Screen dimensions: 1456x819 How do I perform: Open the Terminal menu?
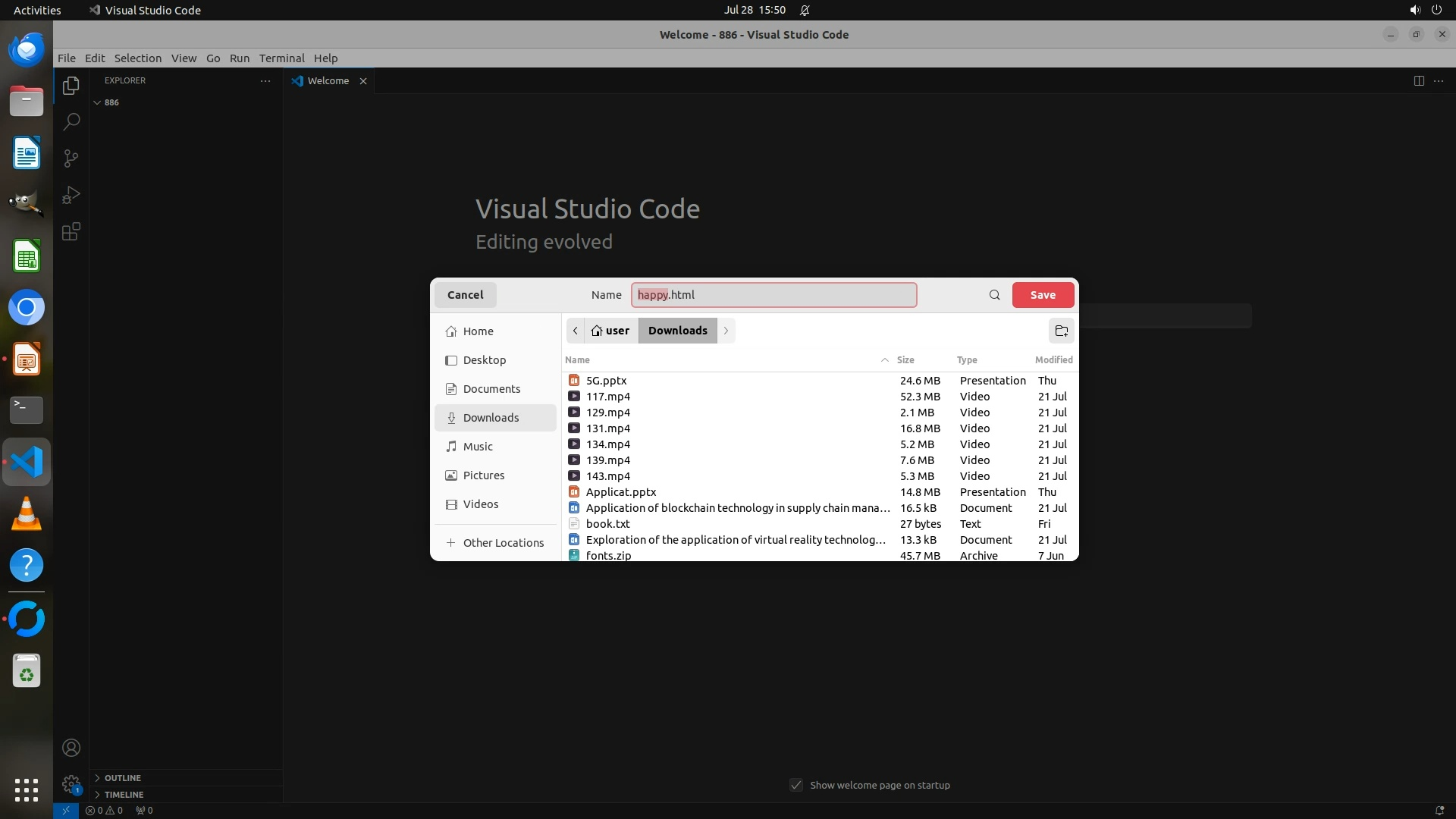[x=281, y=58]
